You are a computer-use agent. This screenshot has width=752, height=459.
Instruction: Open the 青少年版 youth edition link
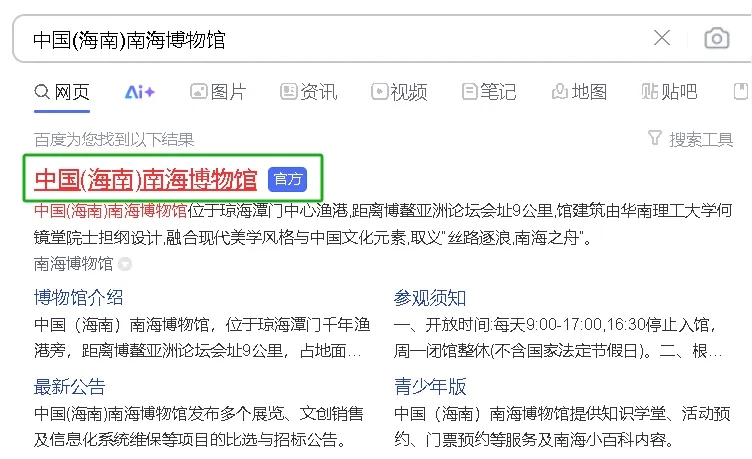click(x=430, y=387)
